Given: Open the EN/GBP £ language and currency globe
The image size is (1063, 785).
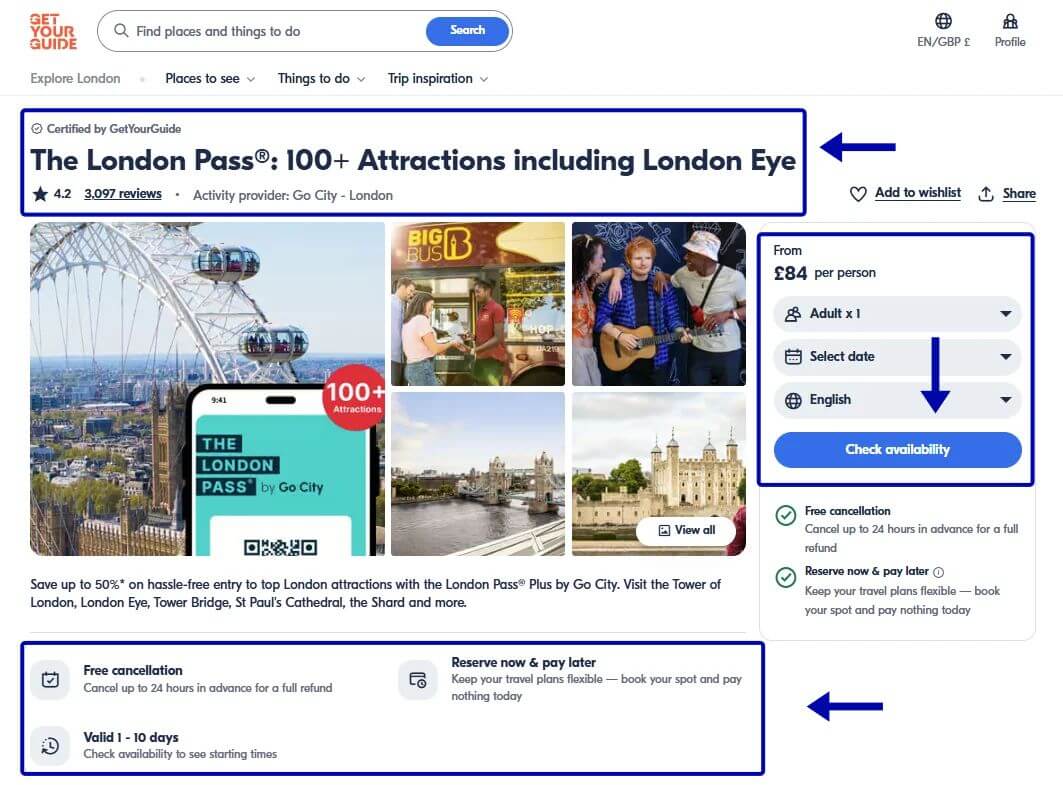Looking at the screenshot, I should coord(943,21).
